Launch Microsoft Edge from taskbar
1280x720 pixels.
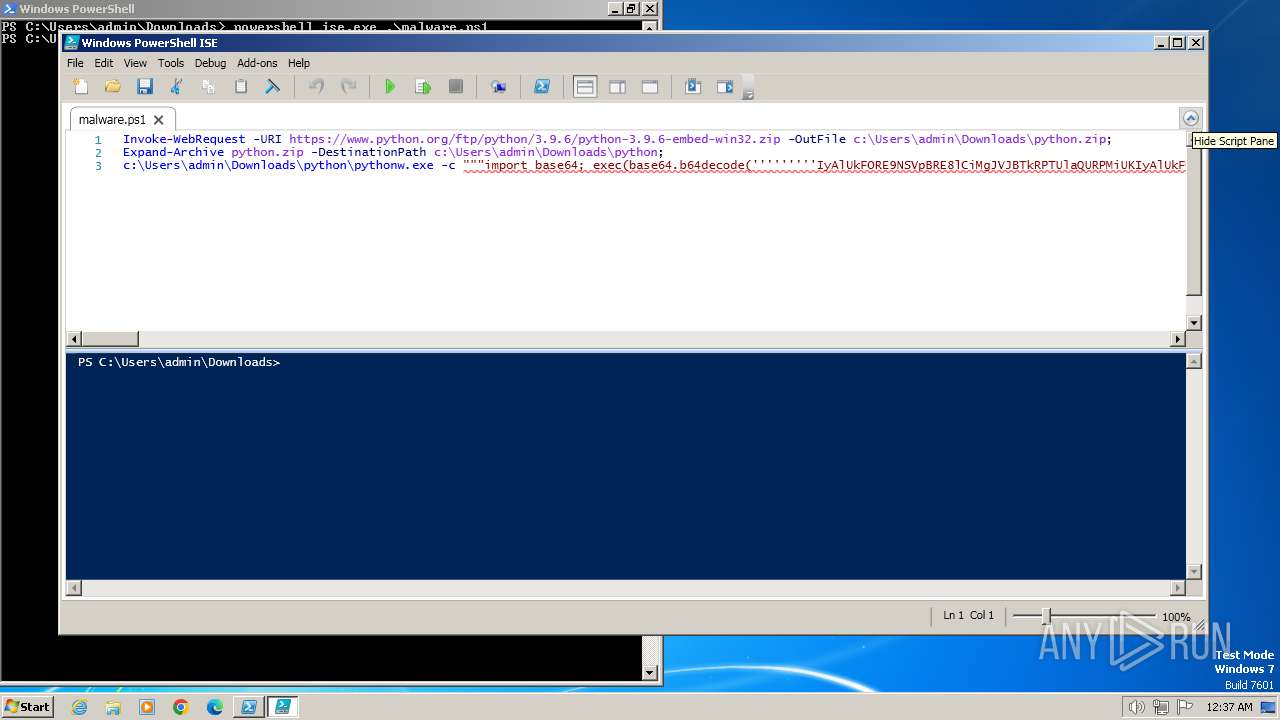(215, 707)
